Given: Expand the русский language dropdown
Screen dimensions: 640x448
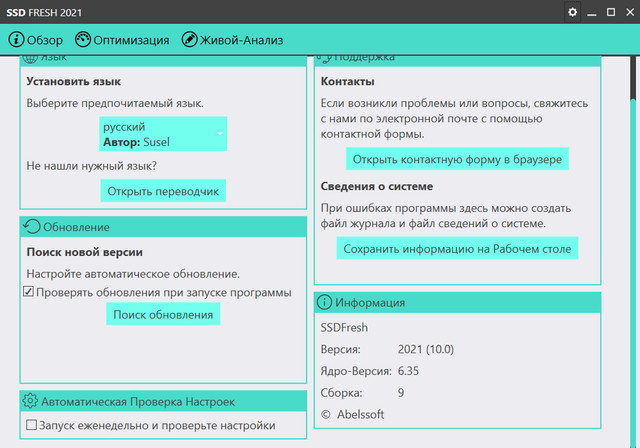Looking at the screenshot, I should (x=162, y=134).
